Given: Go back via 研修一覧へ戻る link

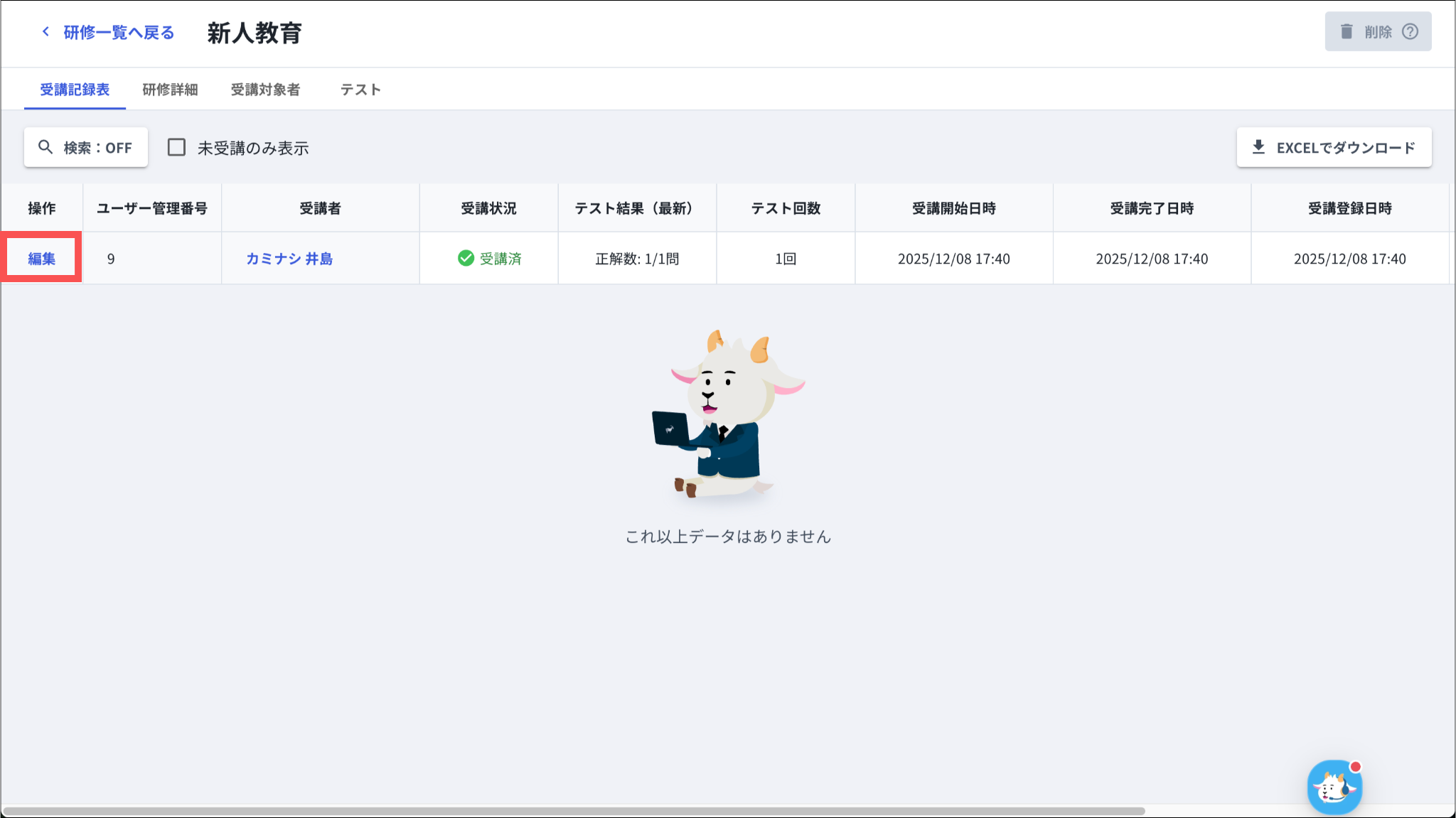Looking at the screenshot, I should coord(118,32).
